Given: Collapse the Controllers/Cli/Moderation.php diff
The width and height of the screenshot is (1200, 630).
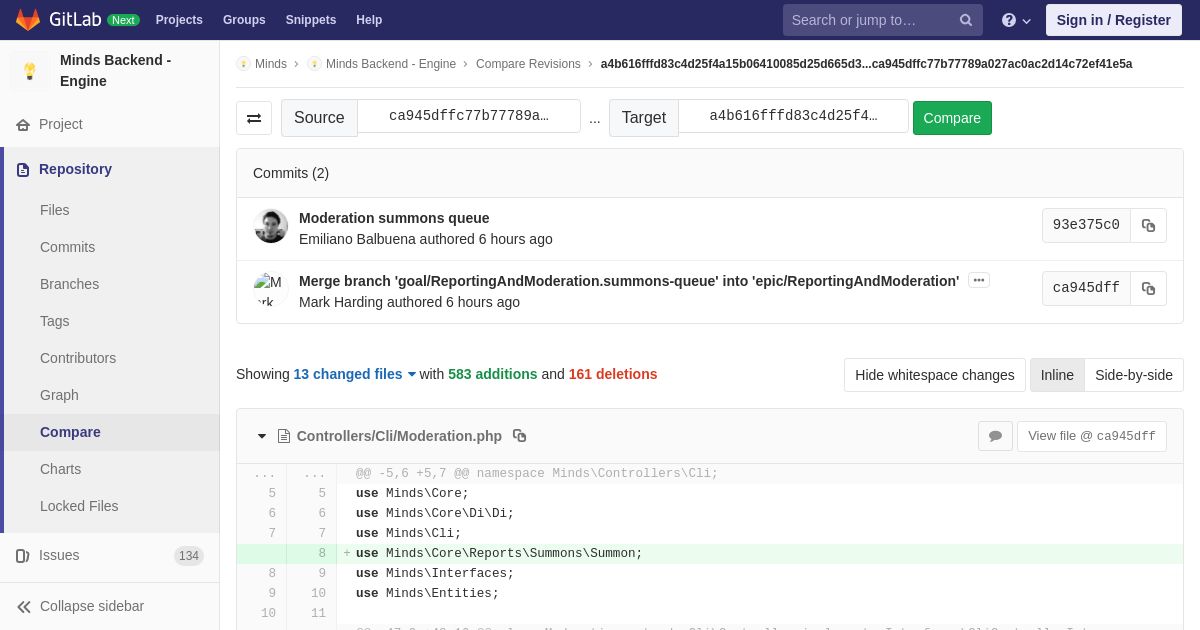Looking at the screenshot, I should point(262,436).
